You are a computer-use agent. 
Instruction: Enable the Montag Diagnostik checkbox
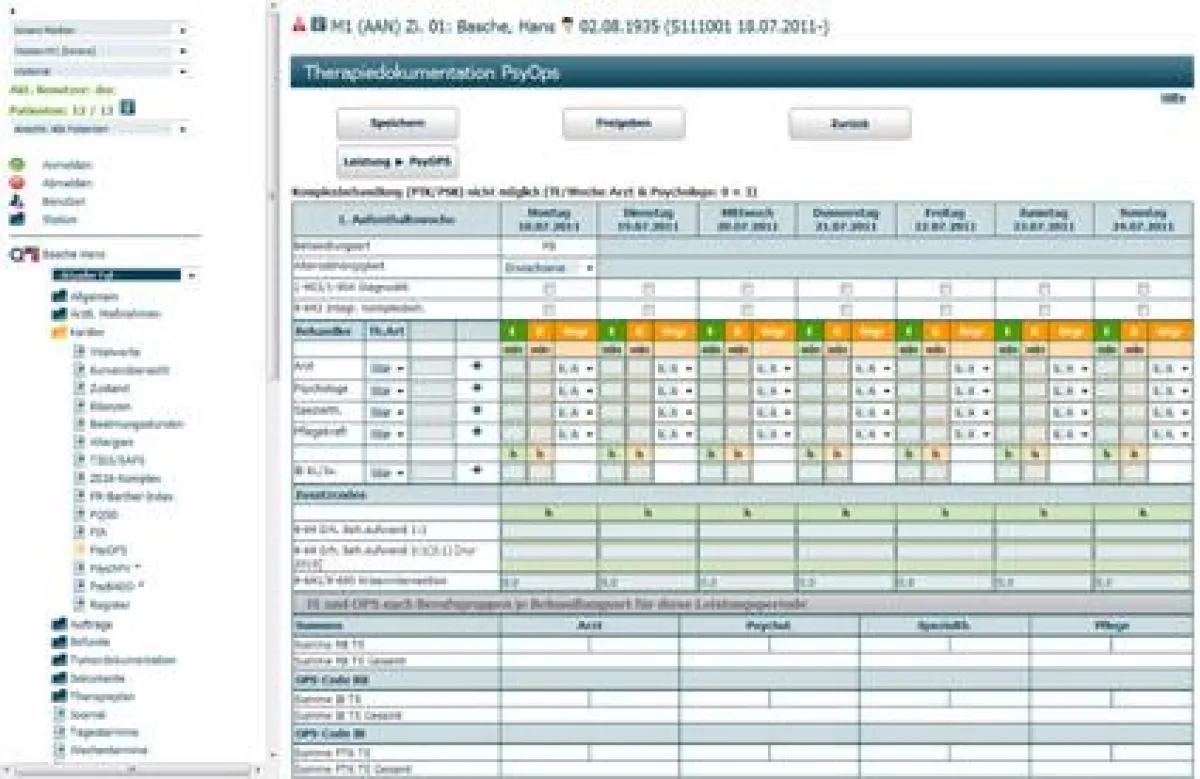click(x=546, y=287)
